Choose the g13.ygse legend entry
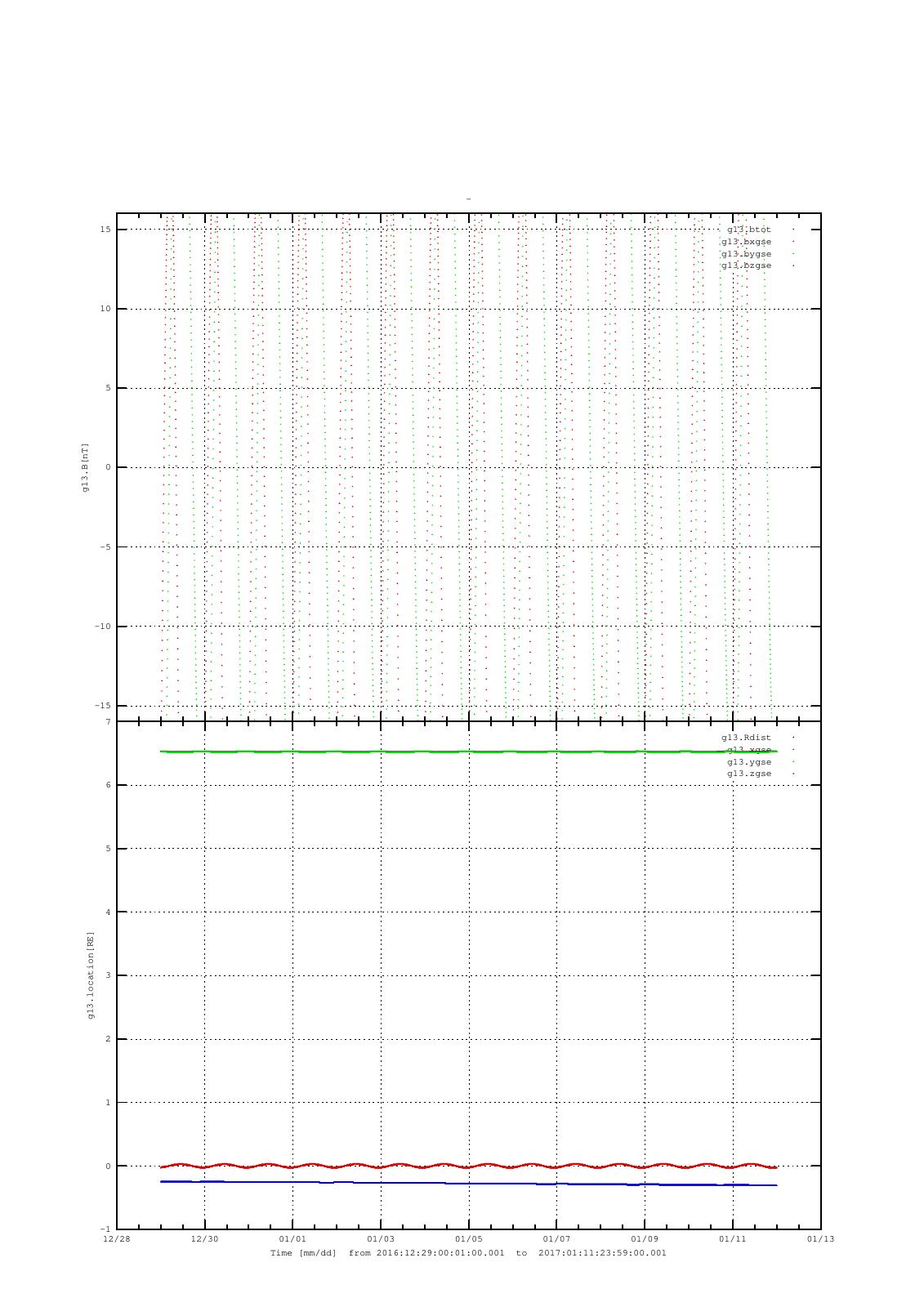The width and height of the screenshot is (924, 1307). point(748,762)
